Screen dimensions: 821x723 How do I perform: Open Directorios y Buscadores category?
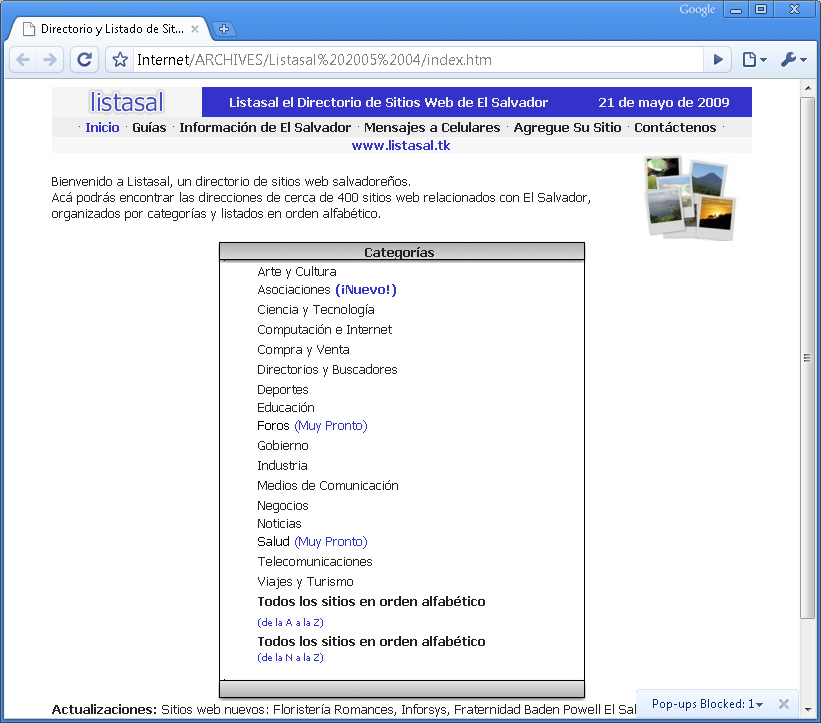tap(327, 369)
